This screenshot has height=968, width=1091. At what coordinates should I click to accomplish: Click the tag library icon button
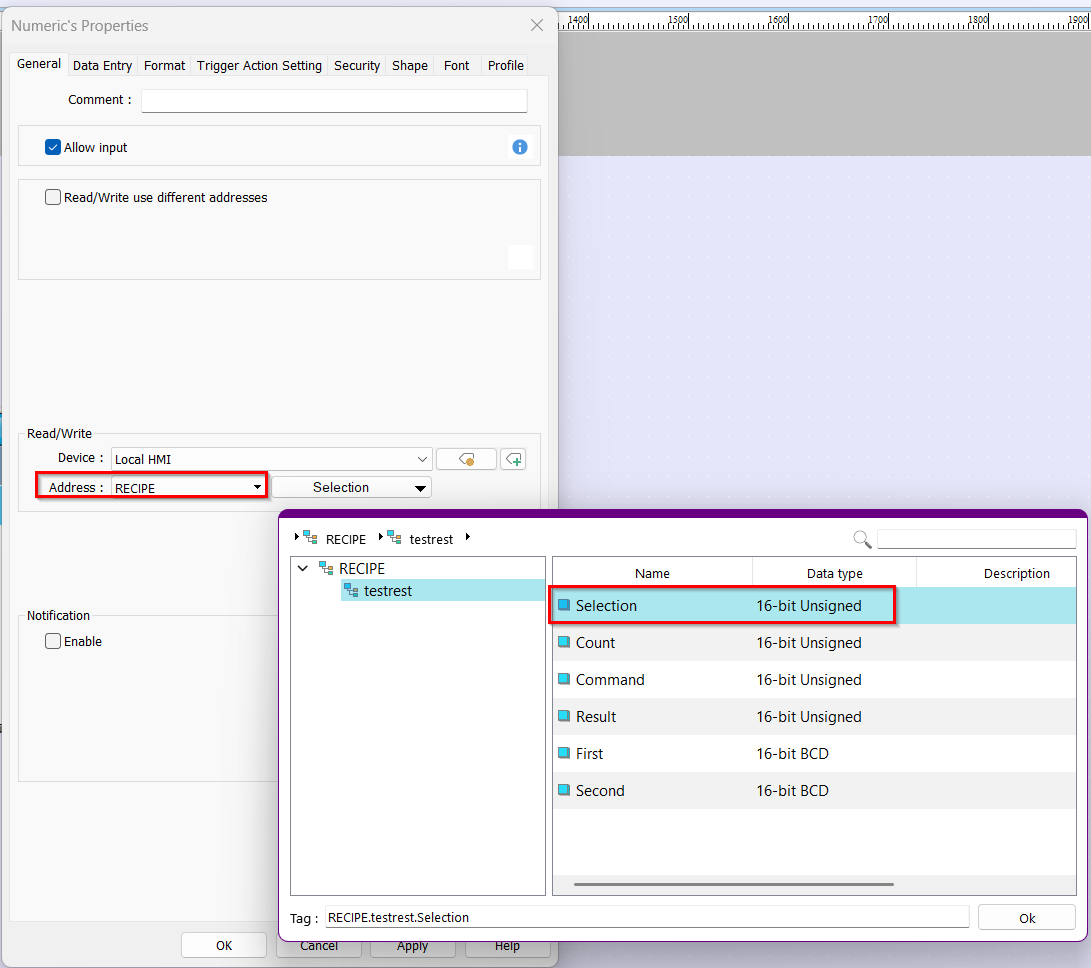tap(466, 459)
